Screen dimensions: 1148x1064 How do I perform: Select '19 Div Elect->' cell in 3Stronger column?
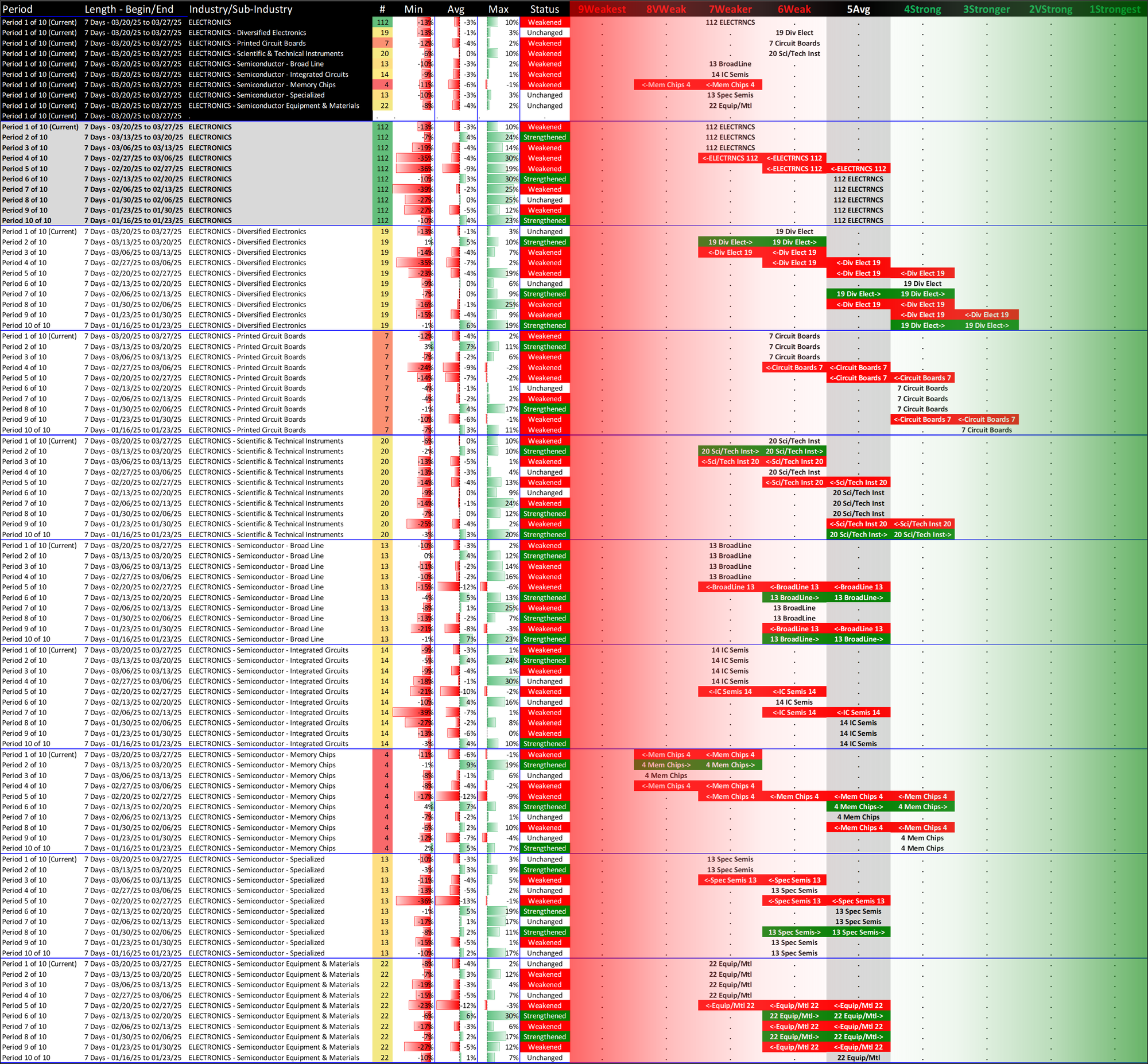click(x=986, y=325)
